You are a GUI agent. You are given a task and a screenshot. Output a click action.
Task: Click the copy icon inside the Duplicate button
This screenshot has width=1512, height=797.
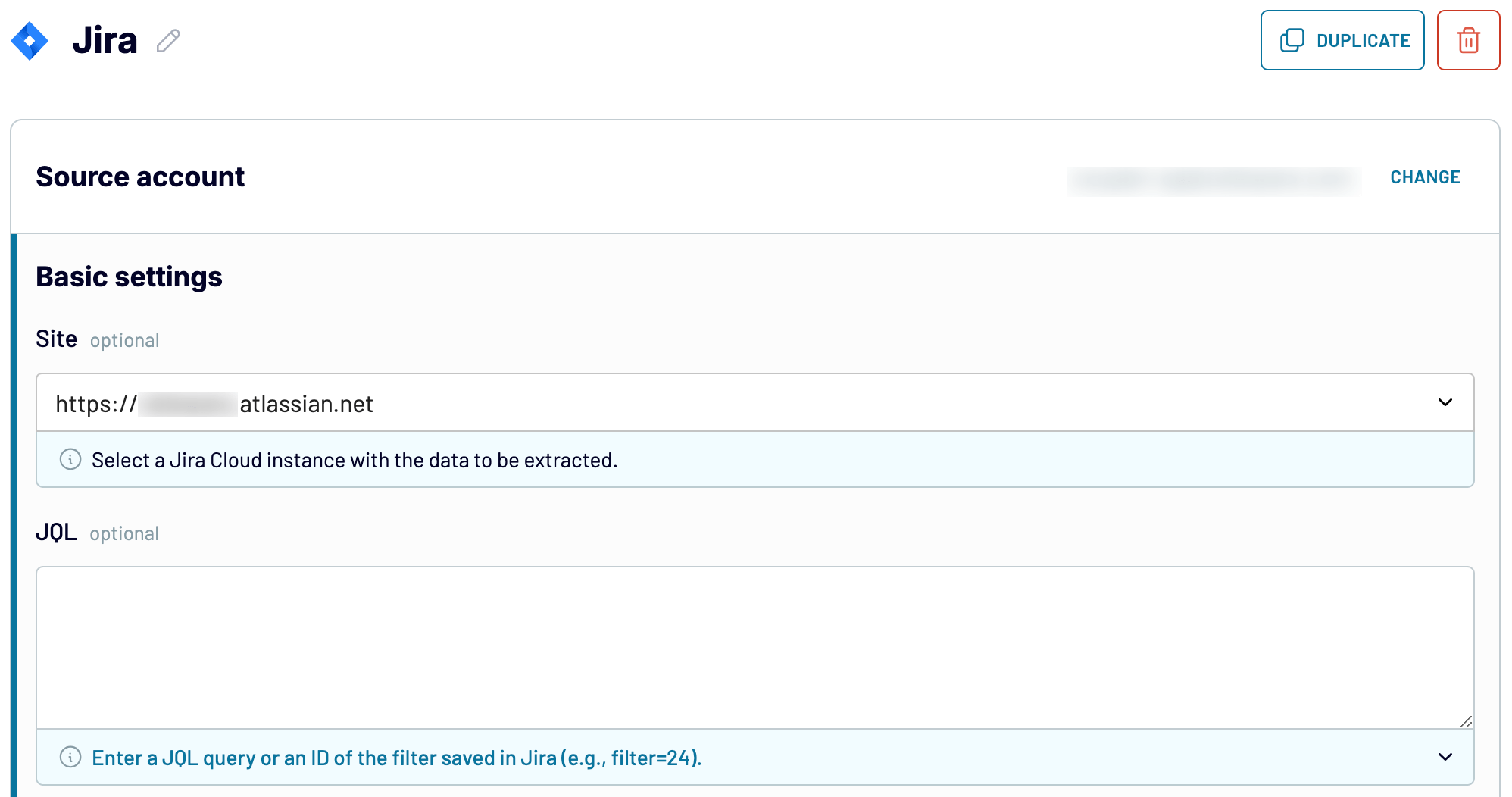click(x=1292, y=39)
